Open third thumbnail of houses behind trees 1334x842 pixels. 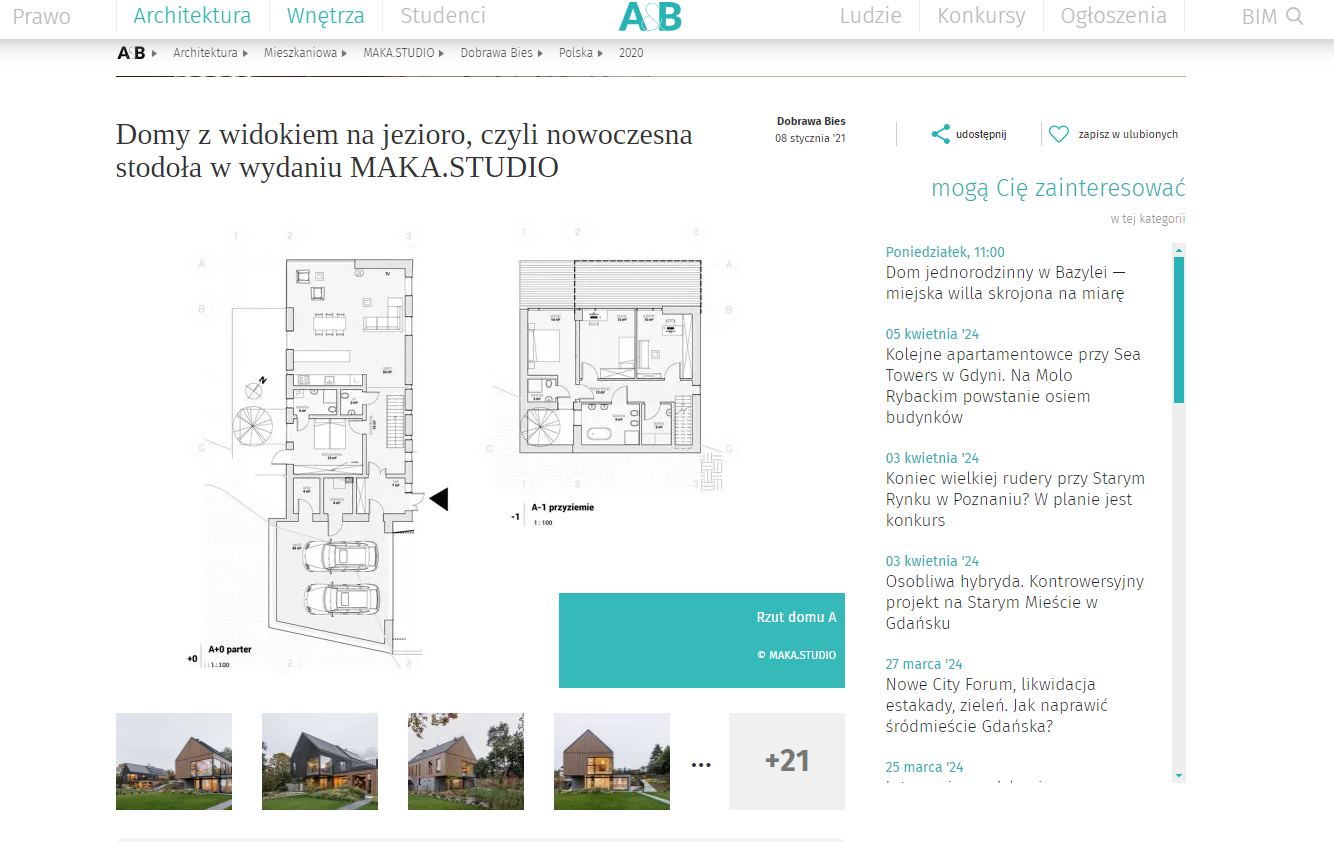click(x=466, y=761)
